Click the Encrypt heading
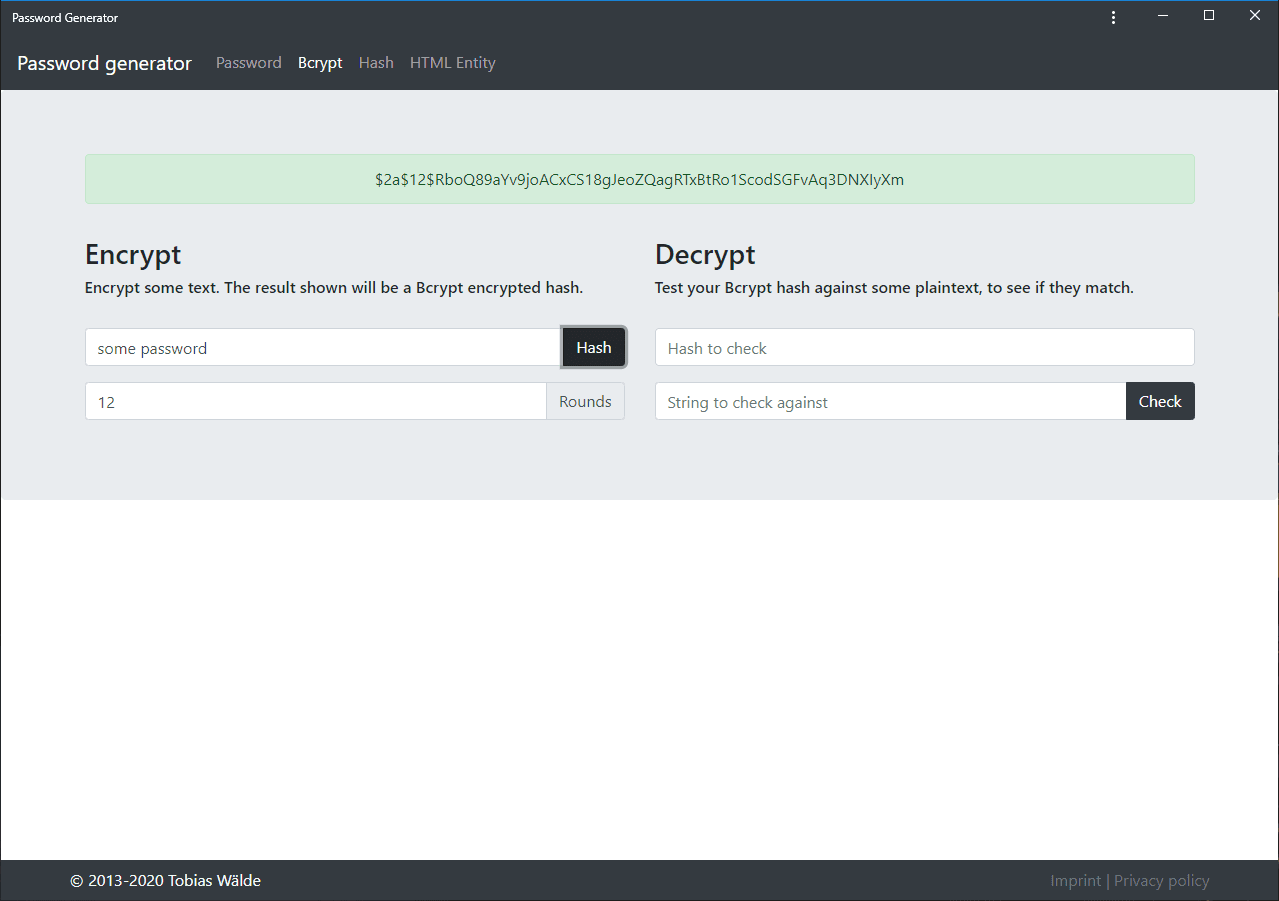Viewport: 1279px width, 901px height. [x=133, y=255]
